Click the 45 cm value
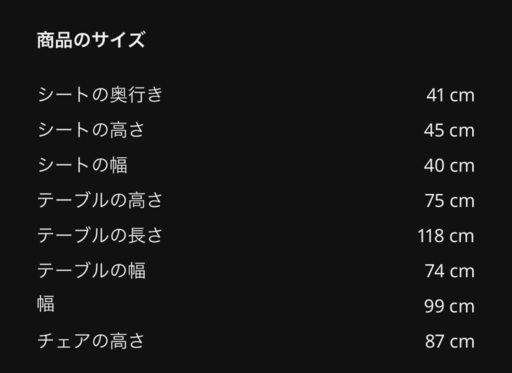This screenshot has height=373, width=512. point(449,130)
